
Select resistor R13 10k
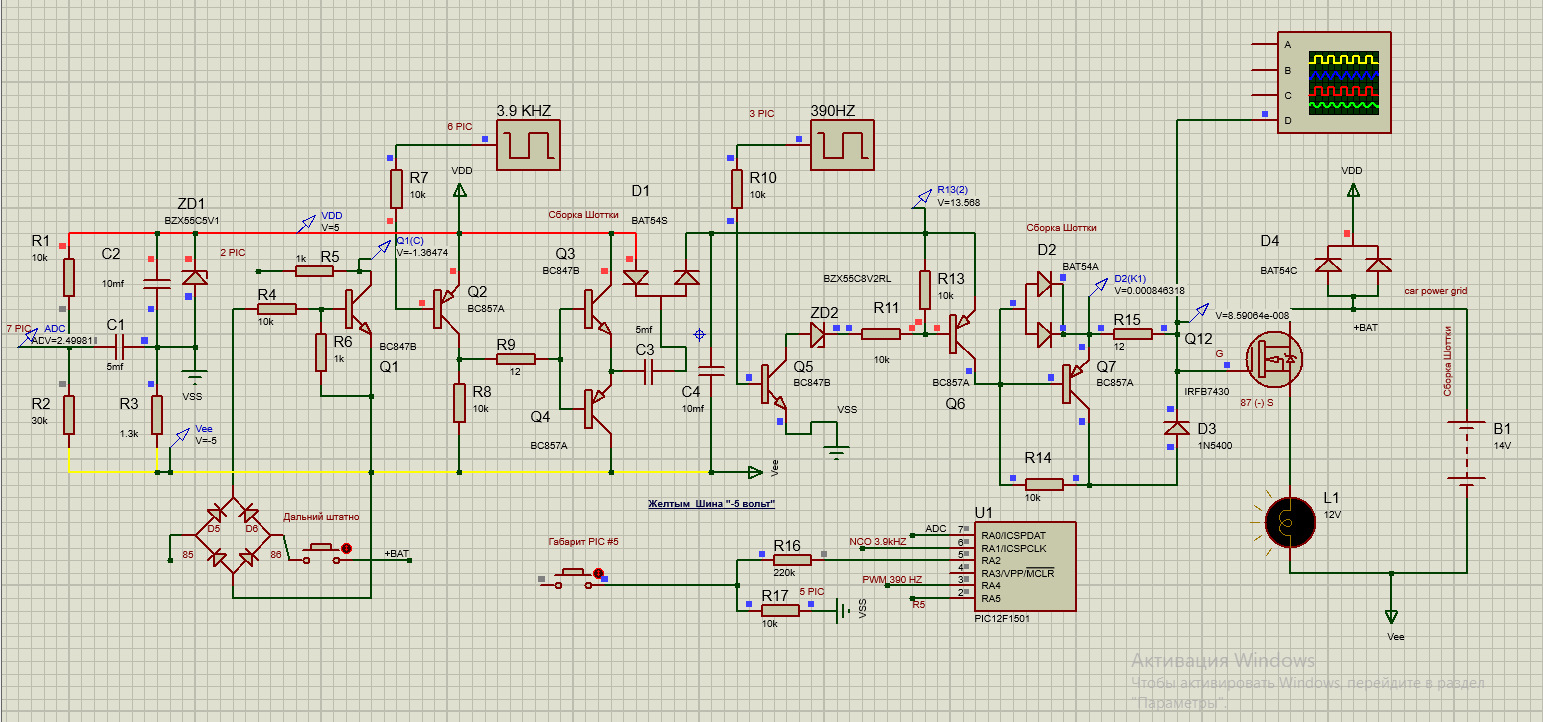click(x=925, y=288)
